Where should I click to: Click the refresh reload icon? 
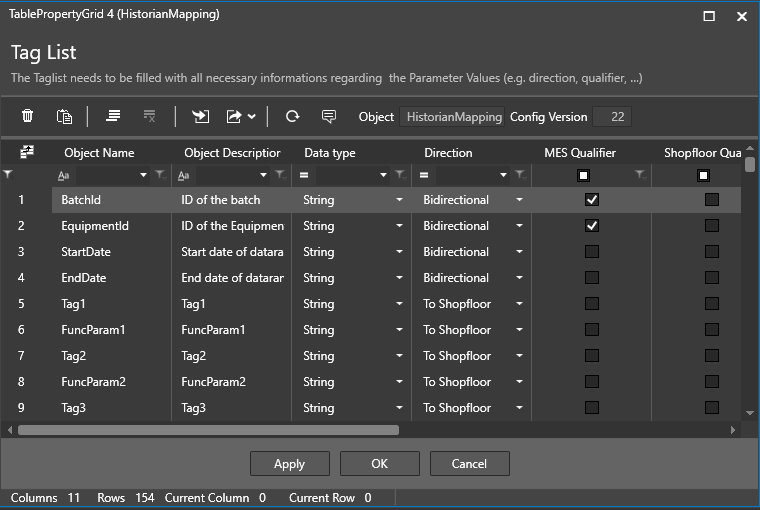[292, 116]
